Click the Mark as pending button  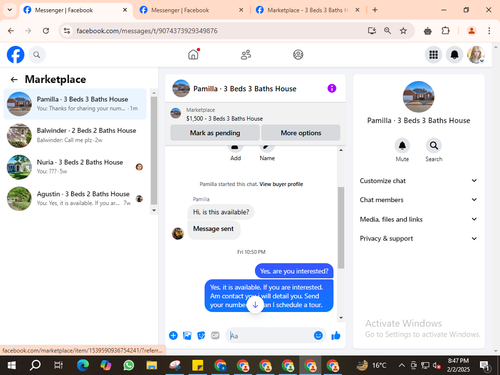[215, 133]
